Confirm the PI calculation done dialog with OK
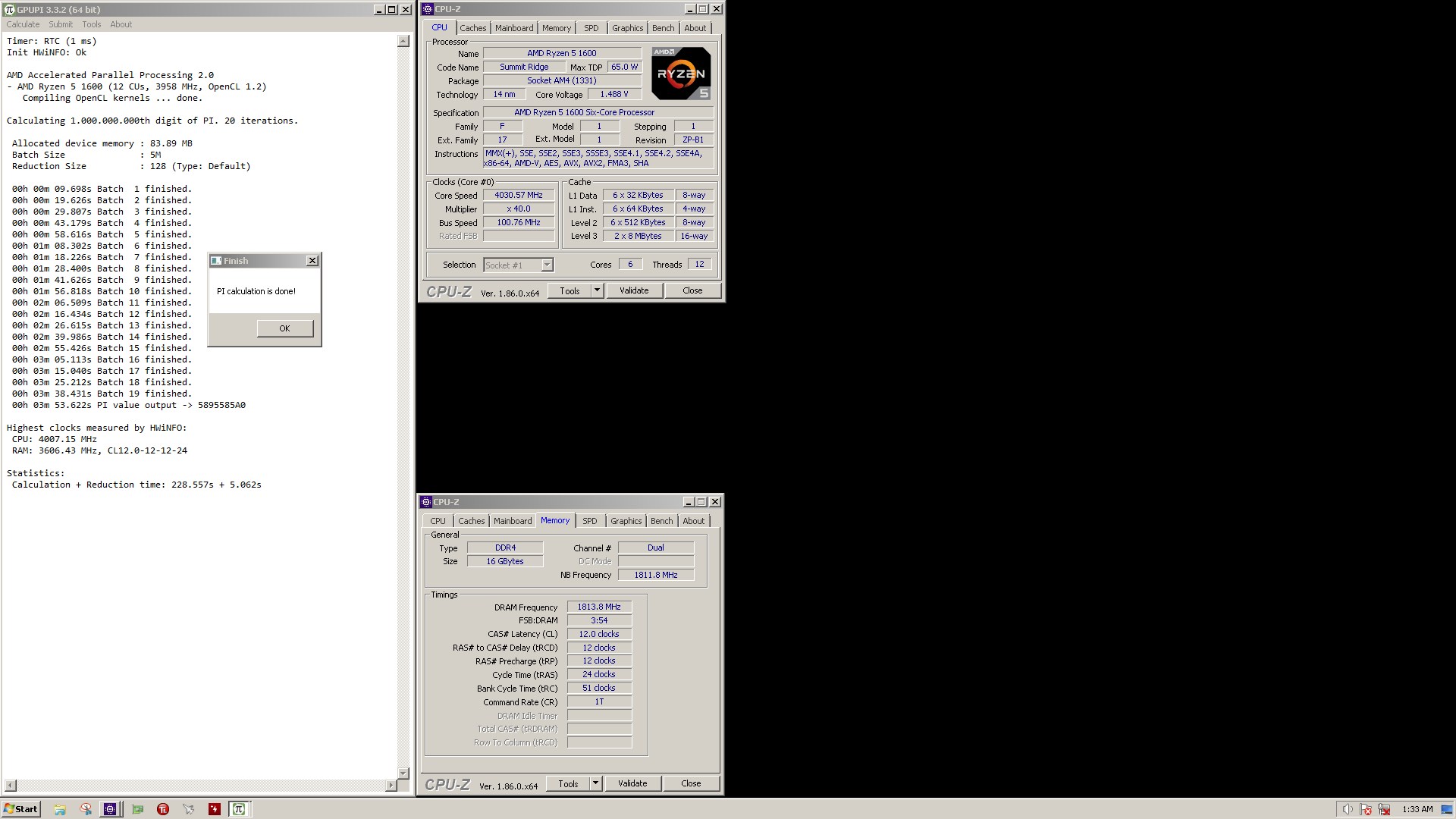This screenshot has height=819, width=1456. pyautogui.click(x=284, y=328)
